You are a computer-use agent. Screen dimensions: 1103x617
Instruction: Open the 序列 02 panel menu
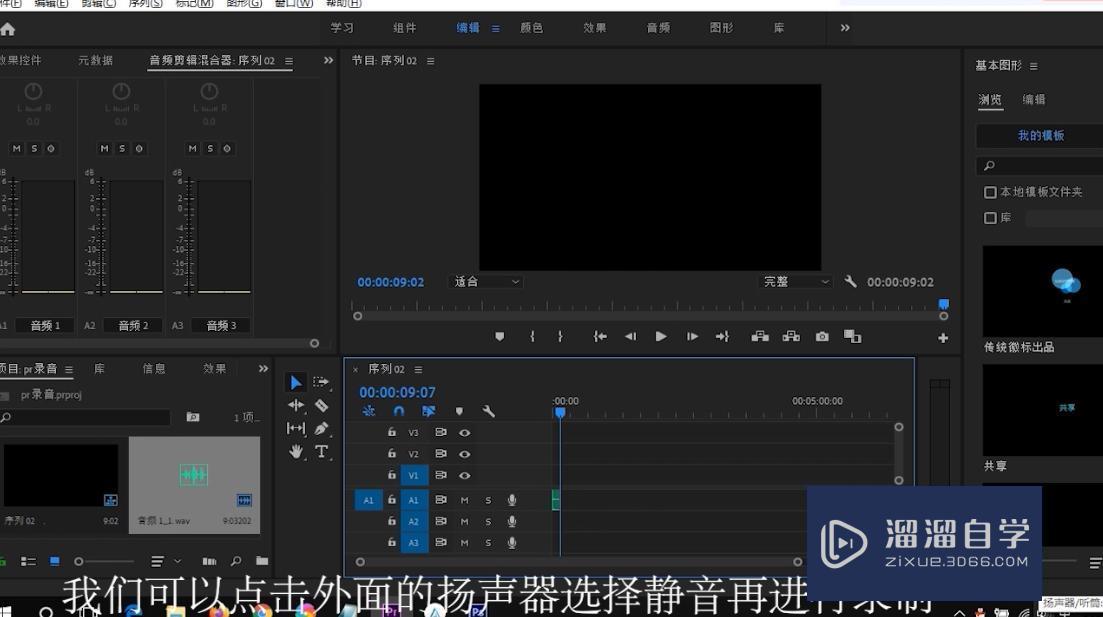point(417,369)
